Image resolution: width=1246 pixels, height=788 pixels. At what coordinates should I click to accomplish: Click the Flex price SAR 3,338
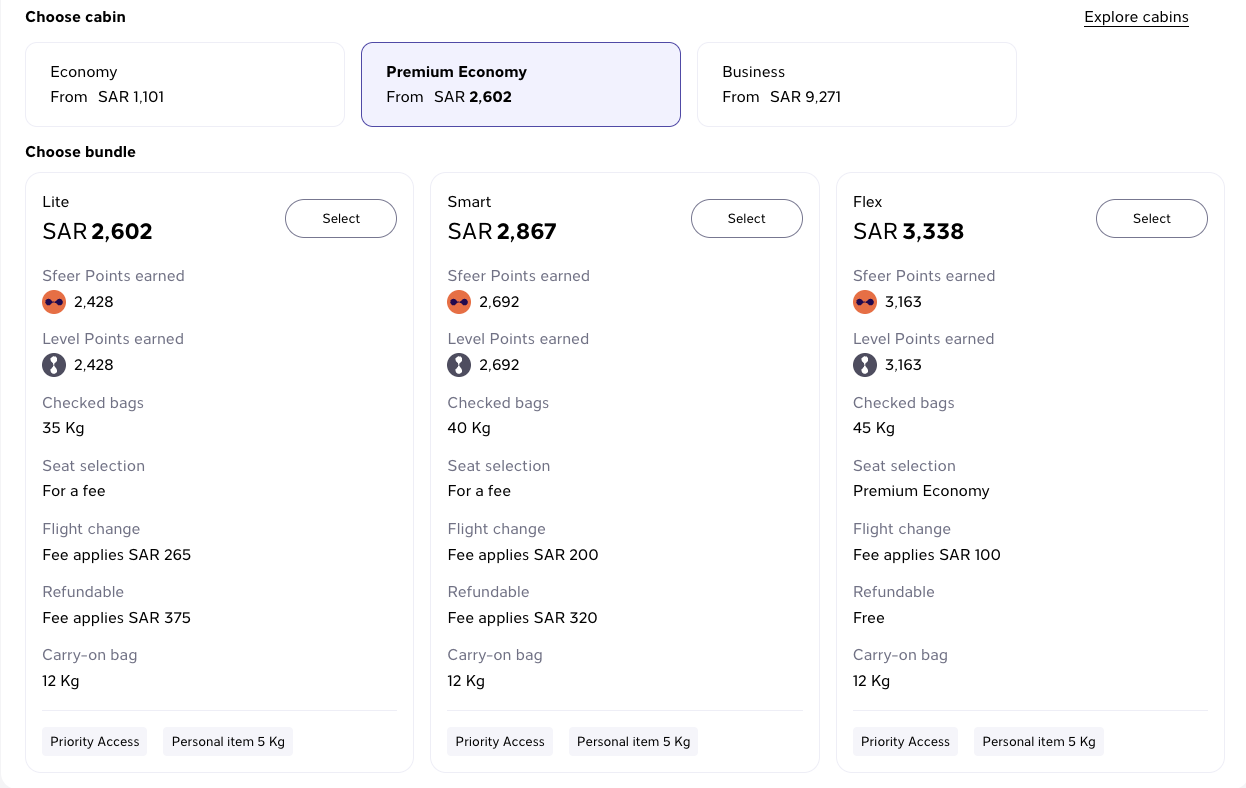pyautogui.click(x=908, y=232)
